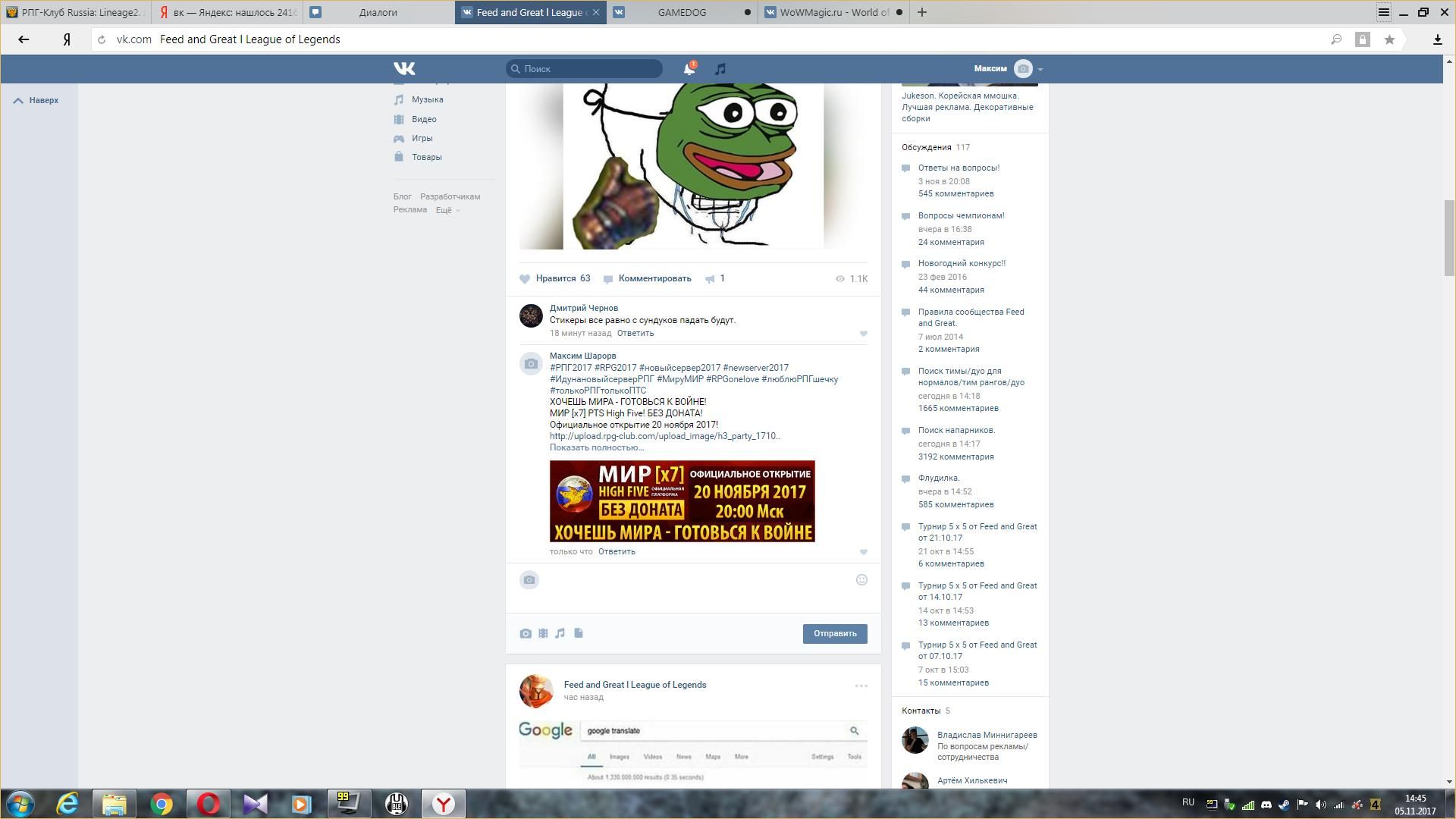
Task: Attach a video to the comment
Action: tap(543, 634)
